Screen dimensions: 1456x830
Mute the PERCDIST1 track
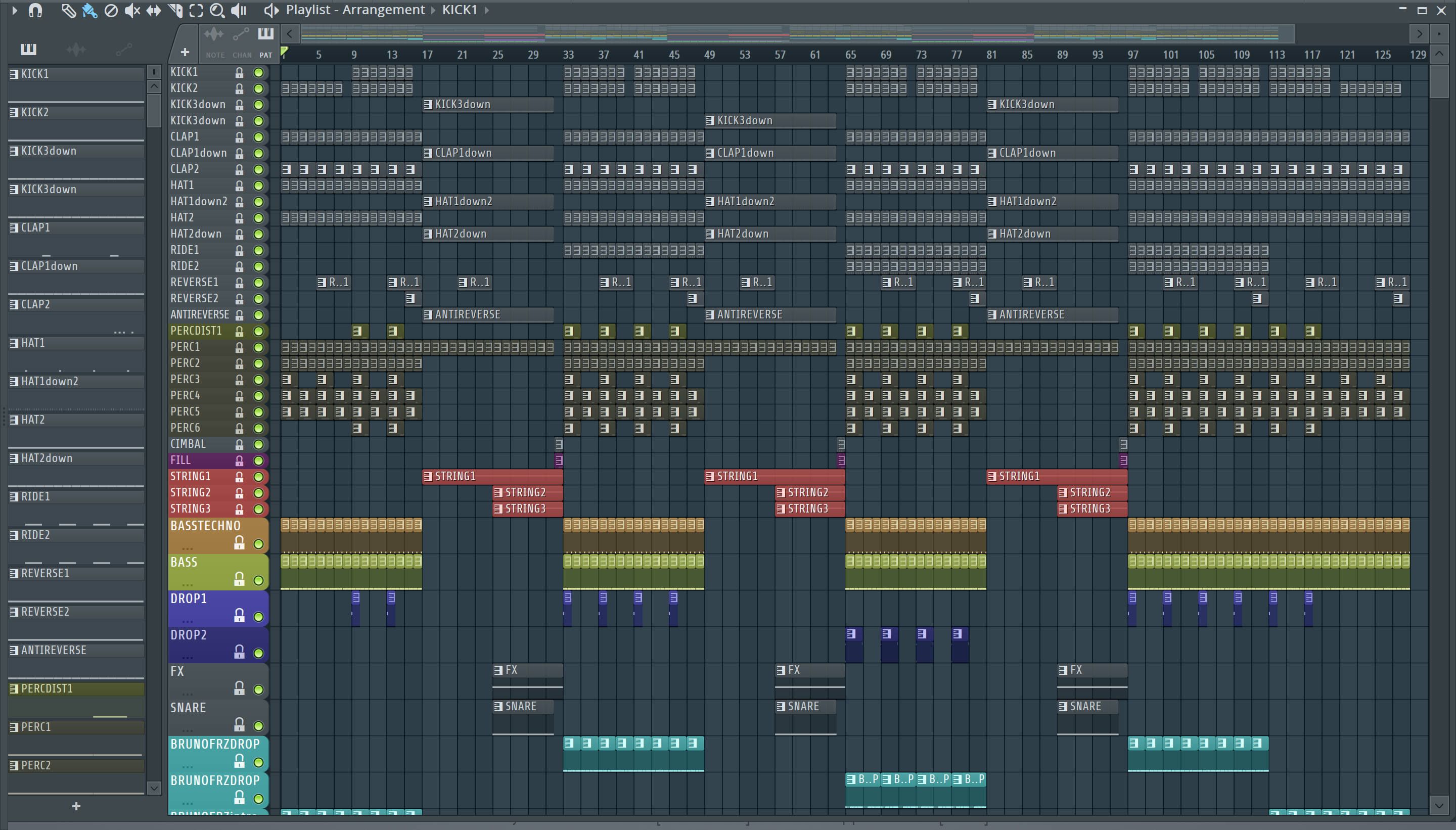point(258,331)
